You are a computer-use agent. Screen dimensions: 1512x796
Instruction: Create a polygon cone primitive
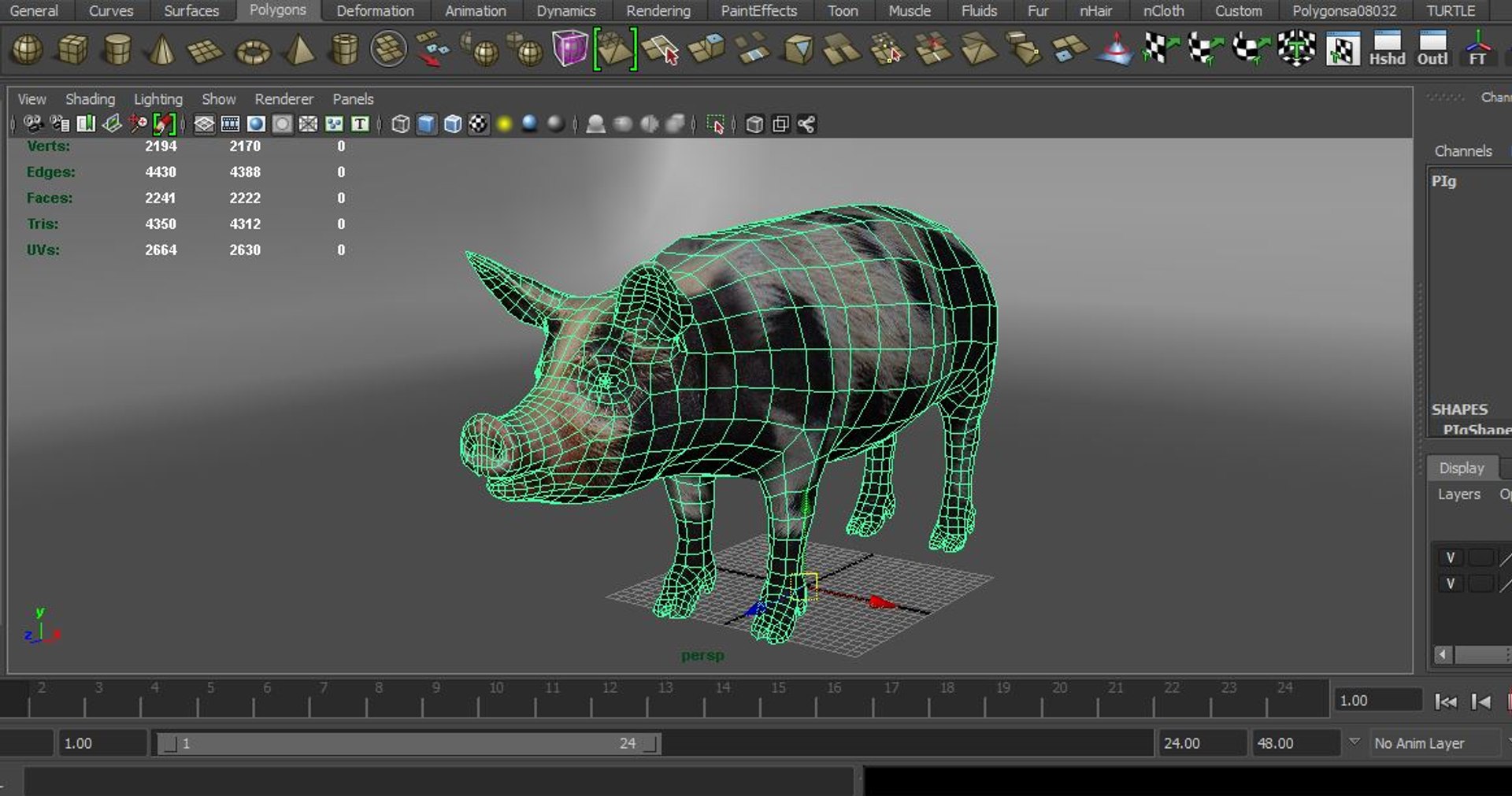(161, 50)
